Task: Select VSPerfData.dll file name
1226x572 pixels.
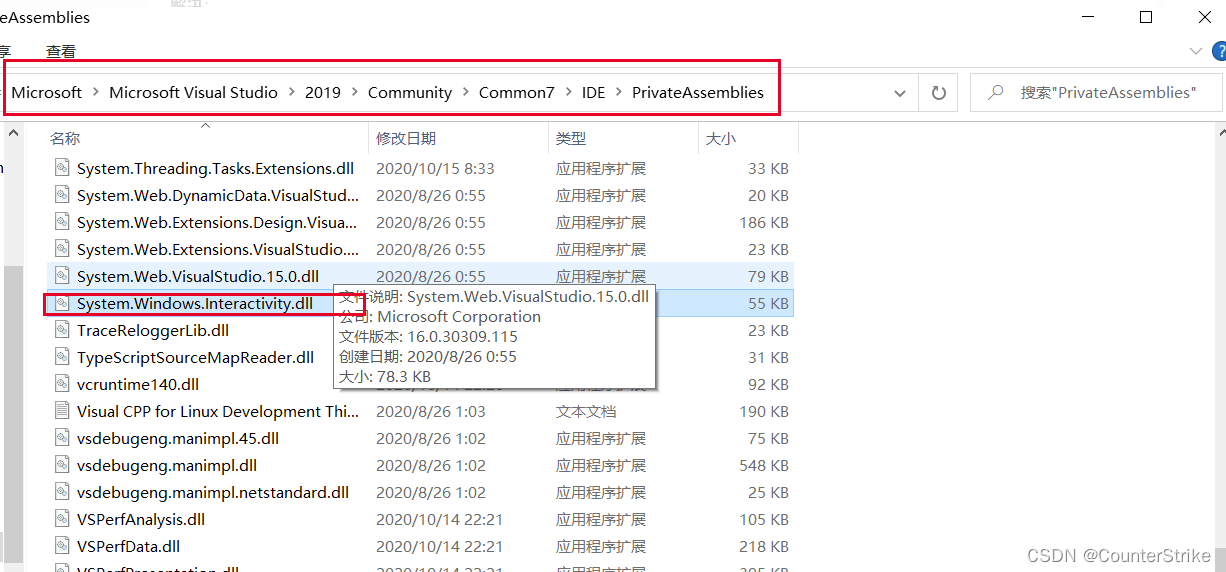Action: (128, 546)
